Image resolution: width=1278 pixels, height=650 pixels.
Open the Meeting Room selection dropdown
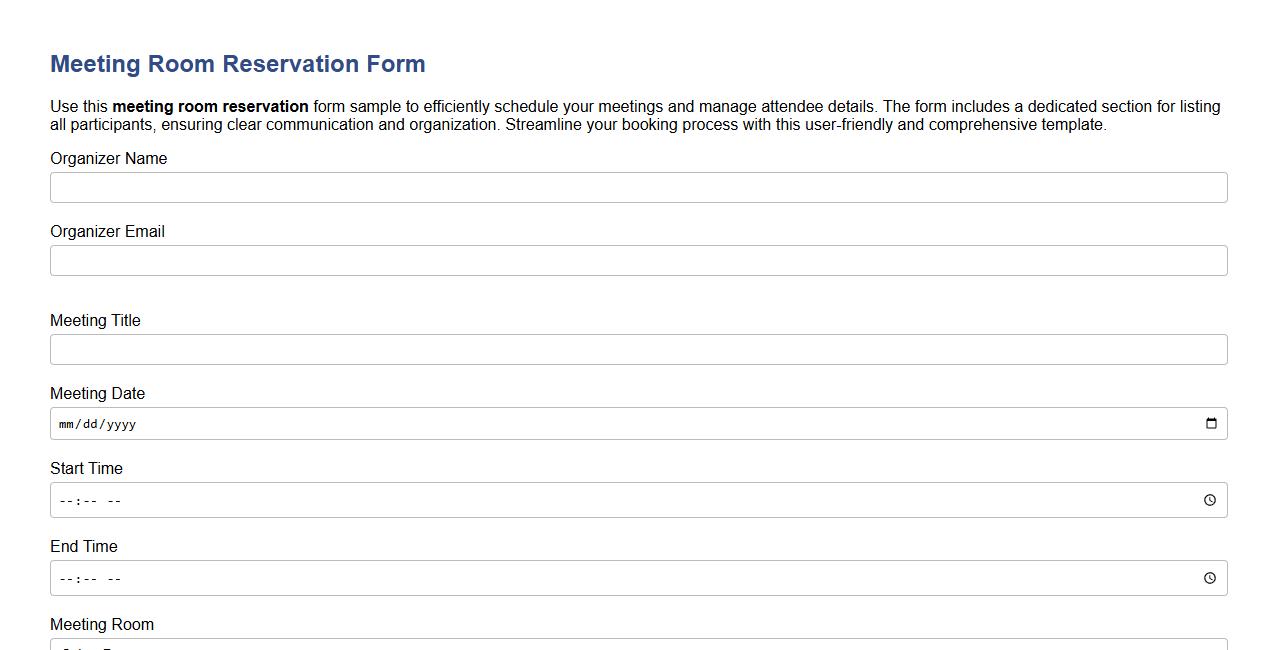[x=638, y=645]
